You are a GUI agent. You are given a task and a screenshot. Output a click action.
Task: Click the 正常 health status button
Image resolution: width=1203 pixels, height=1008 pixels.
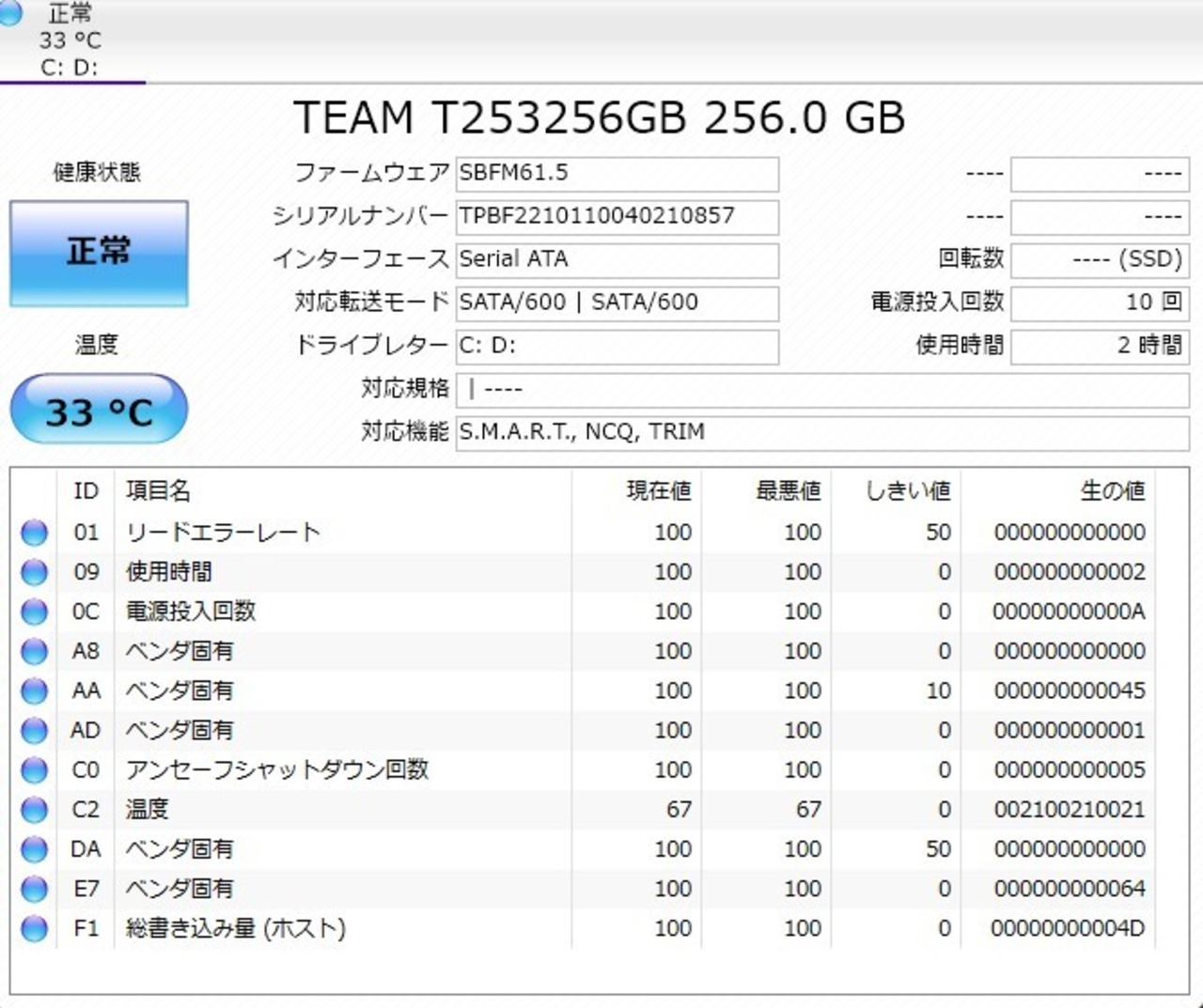[x=99, y=253]
